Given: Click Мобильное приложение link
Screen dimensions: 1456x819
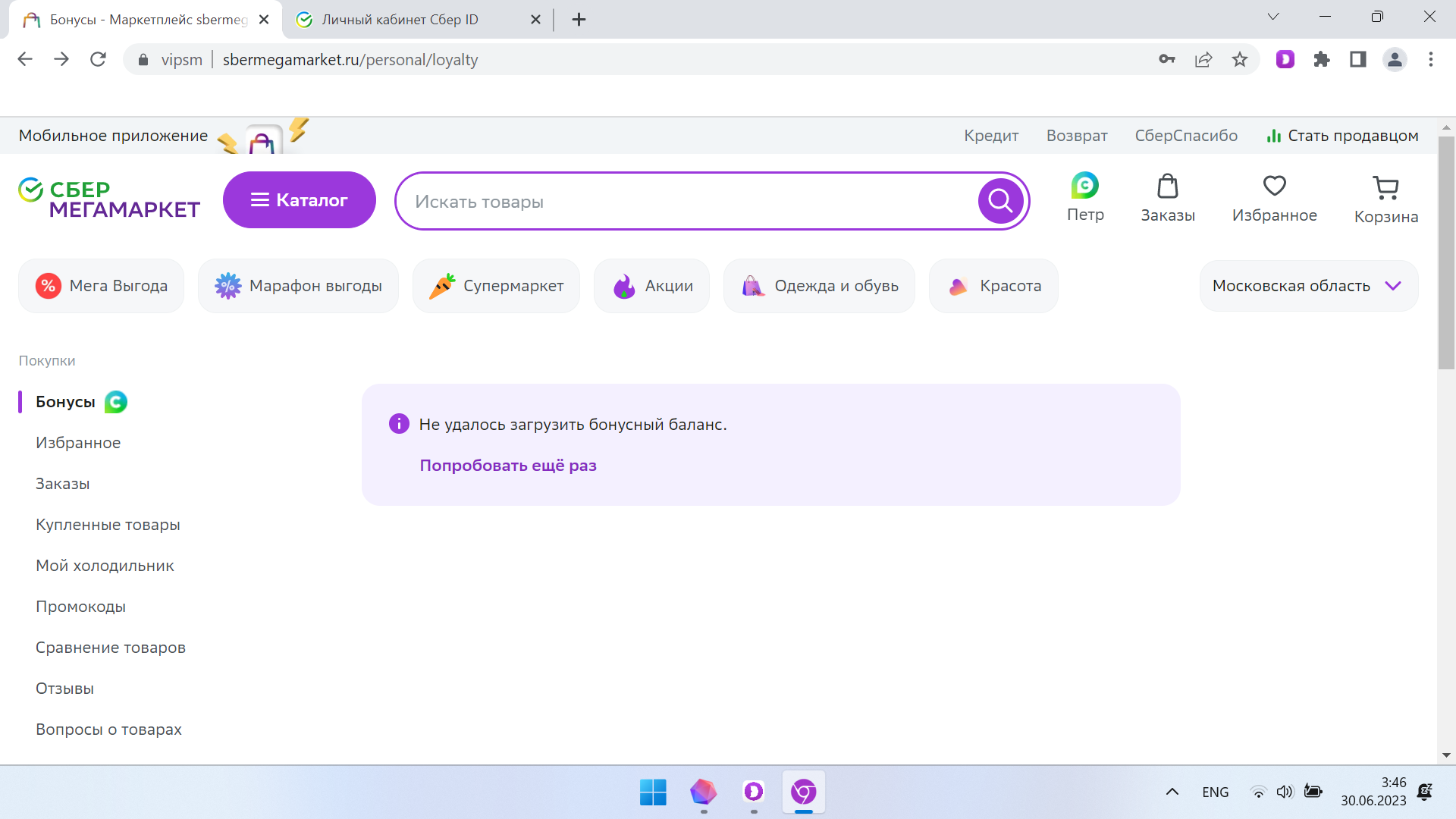Looking at the screenshot, I should point(113,136).
